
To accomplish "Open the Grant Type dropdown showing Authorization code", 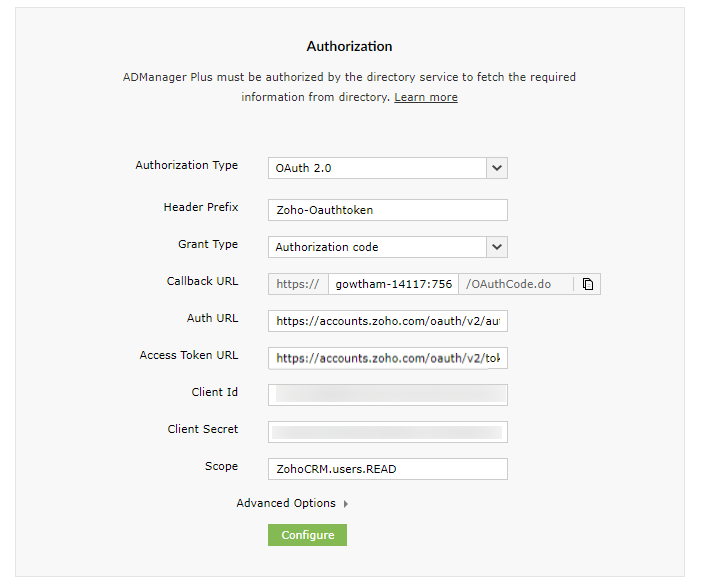I will [x=387, y=247].
